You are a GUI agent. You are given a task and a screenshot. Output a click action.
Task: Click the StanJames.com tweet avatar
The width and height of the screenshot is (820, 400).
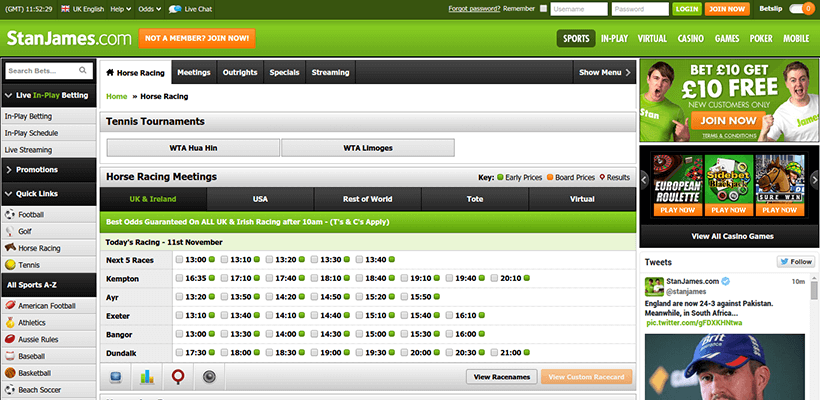pos(654,286)
